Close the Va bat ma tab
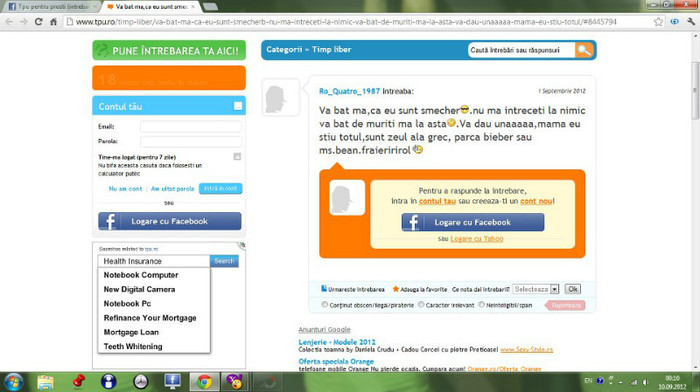 (x=193, y=7)
